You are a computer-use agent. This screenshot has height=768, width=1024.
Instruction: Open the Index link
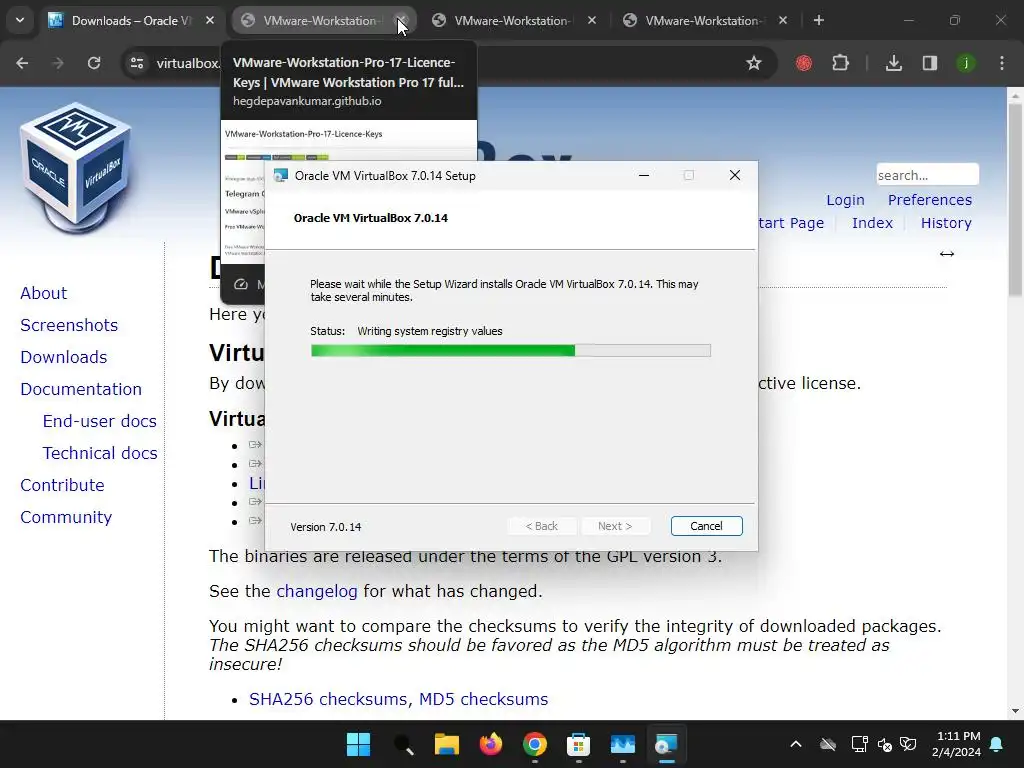tap(872, 223)
